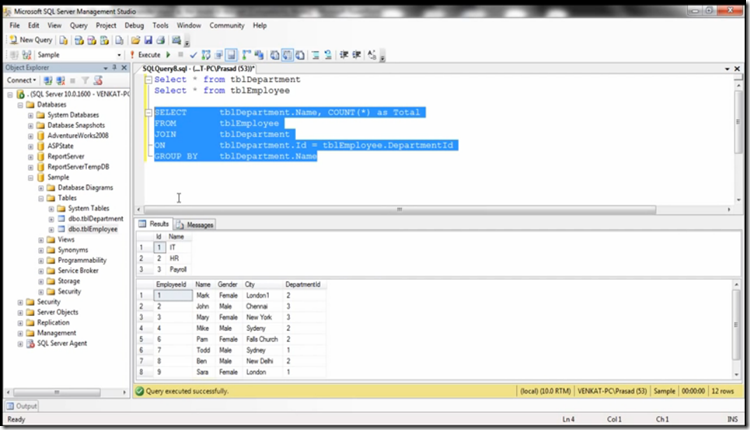750x430 pixels.
Task: Start debugging with green play icon
Action: [168, 55]
